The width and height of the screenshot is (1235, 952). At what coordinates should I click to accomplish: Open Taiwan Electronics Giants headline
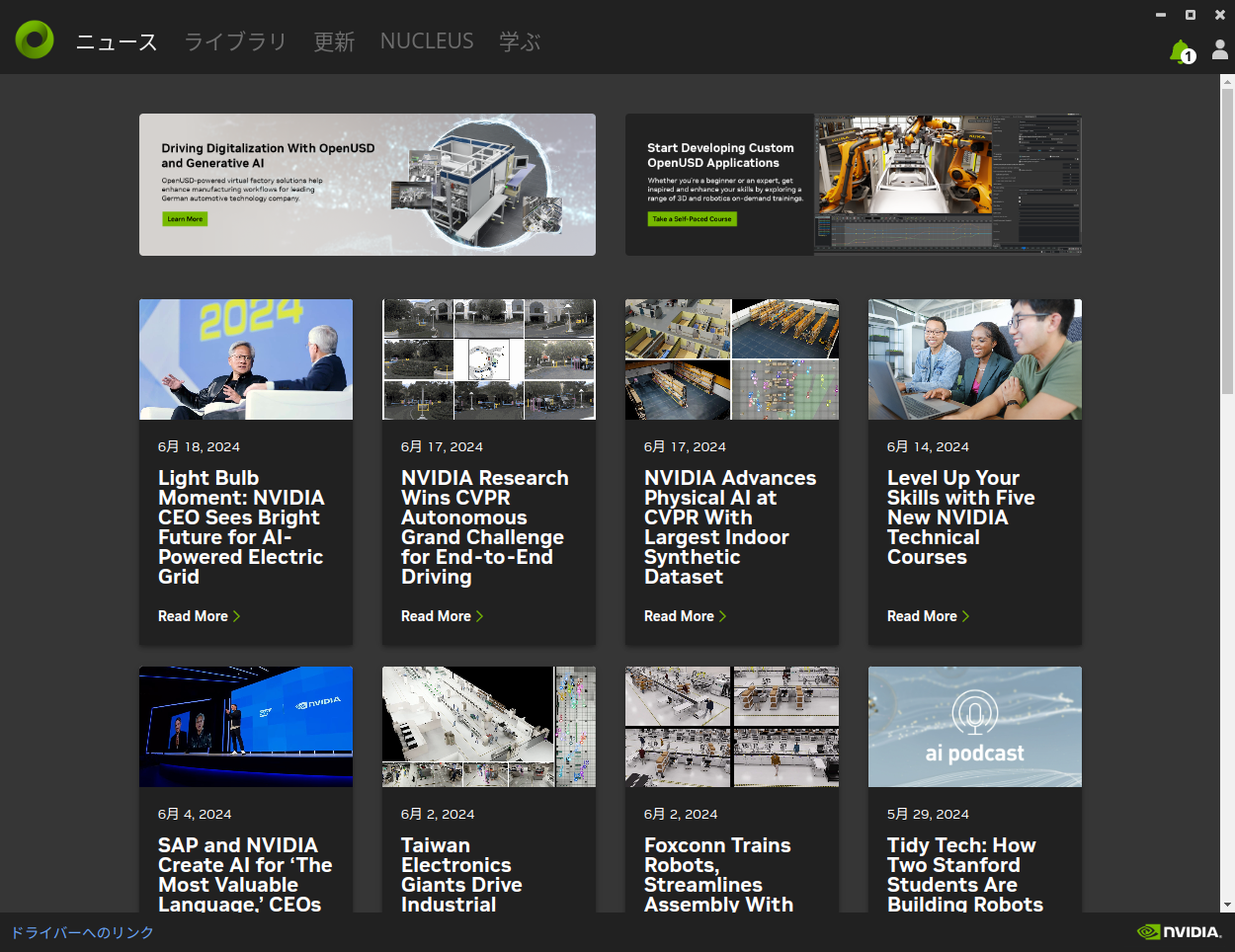click(x=461, y=874)
